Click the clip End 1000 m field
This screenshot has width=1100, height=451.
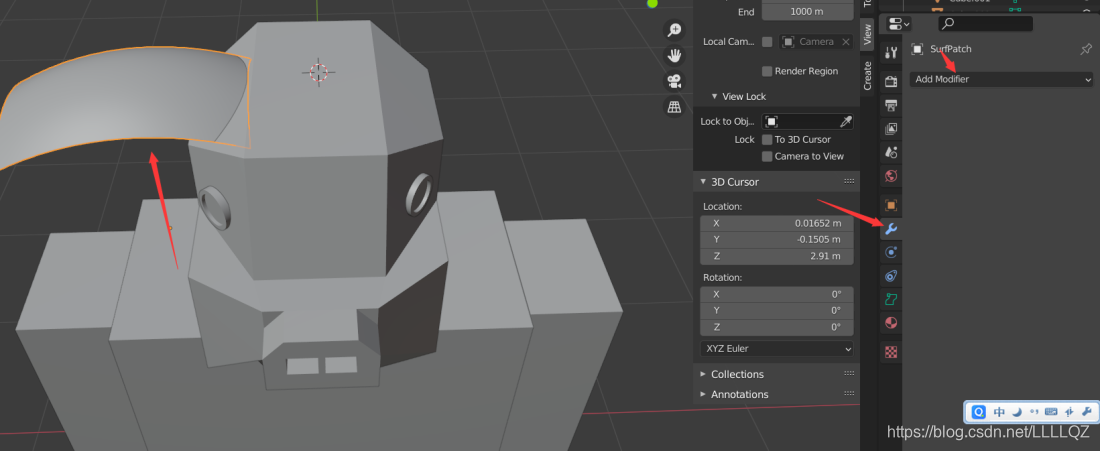pyautogui.click(x=807, y=12)
